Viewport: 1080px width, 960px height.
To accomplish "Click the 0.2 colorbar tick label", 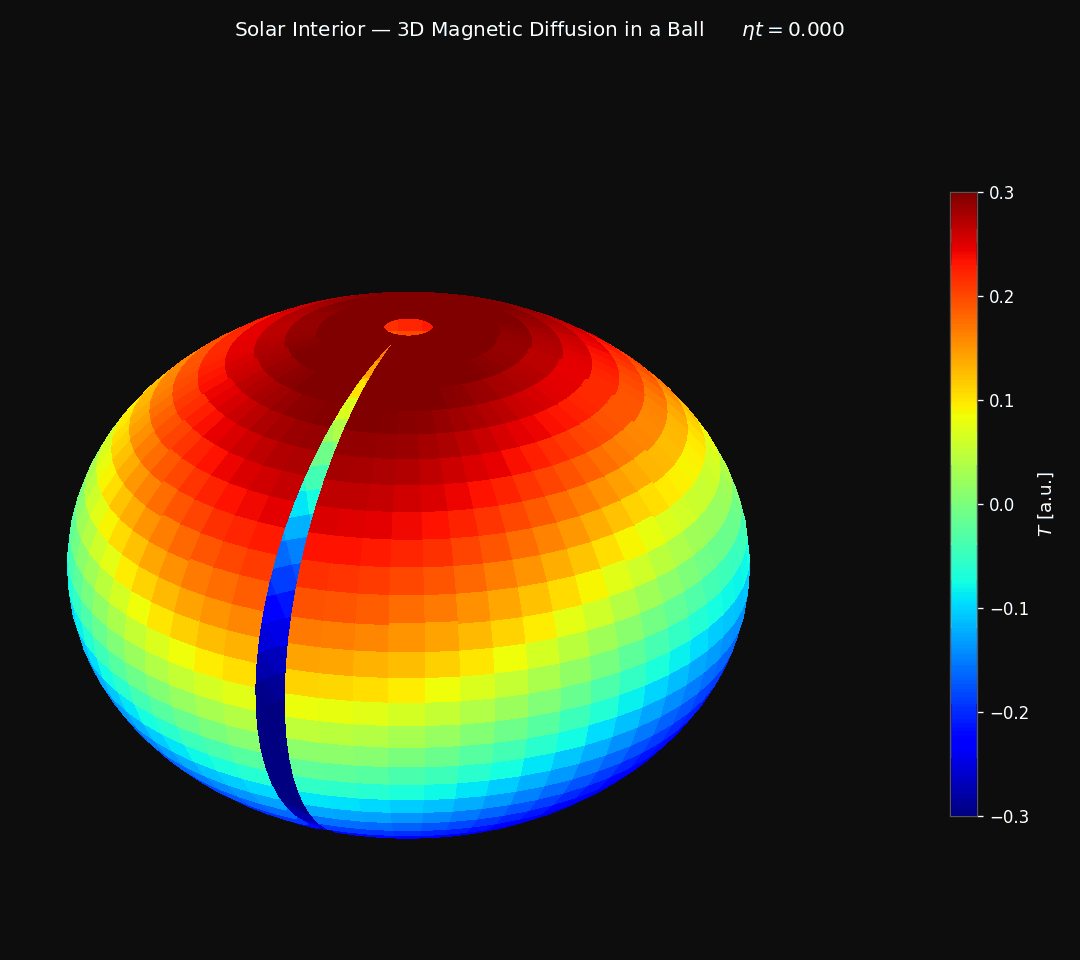I will pos(996,296).
